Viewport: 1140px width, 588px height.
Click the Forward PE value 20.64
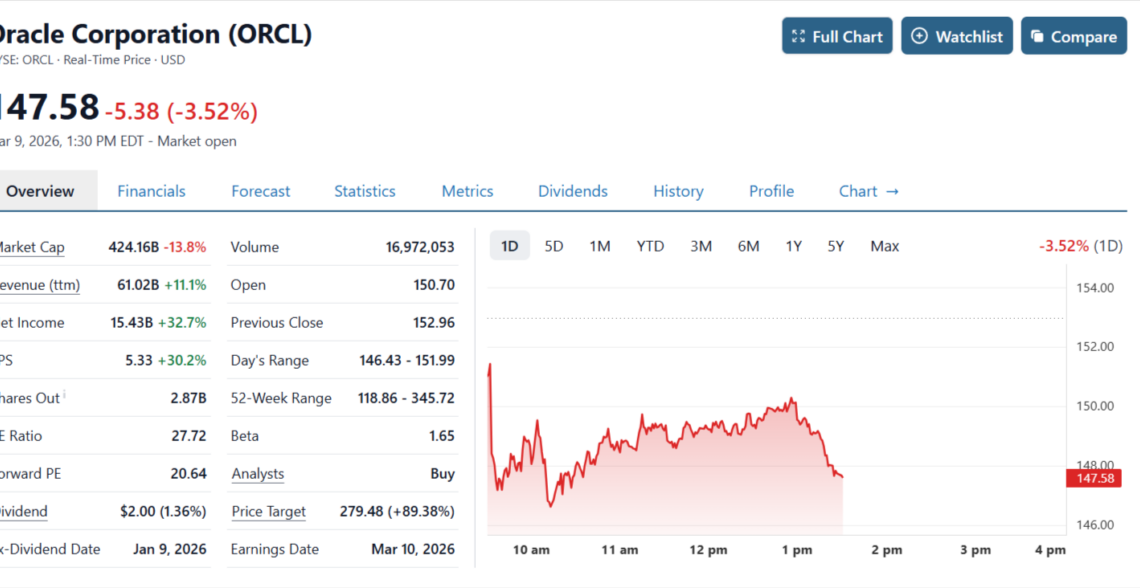(x=188, y=474)
